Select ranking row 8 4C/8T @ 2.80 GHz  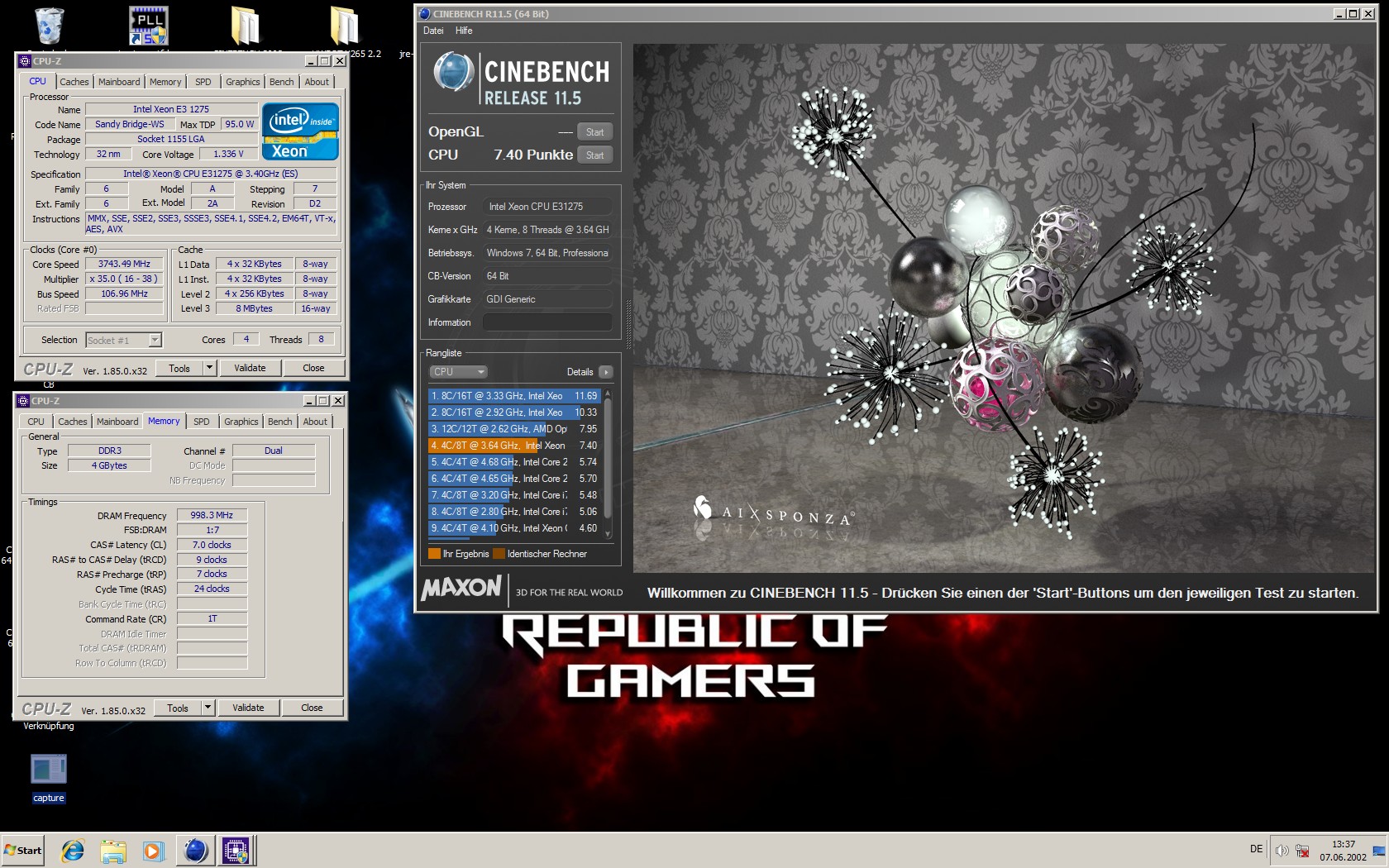click(x=514, y=512)
